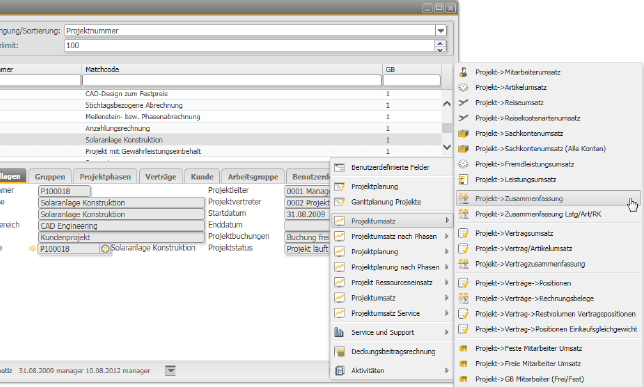Expand the highlighted Projektumsatz submenu arrow

click(447, 221)
